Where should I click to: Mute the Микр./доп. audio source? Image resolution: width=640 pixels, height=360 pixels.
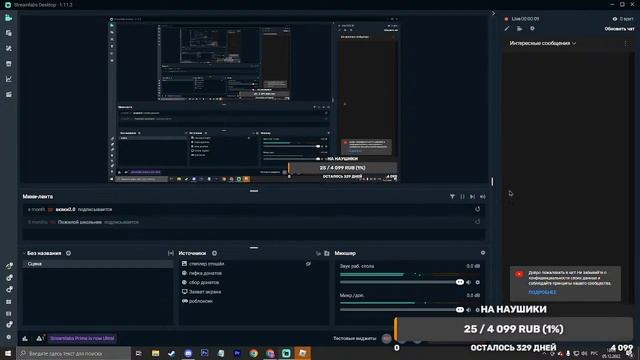pyautogui.click(x=469, y=310)
